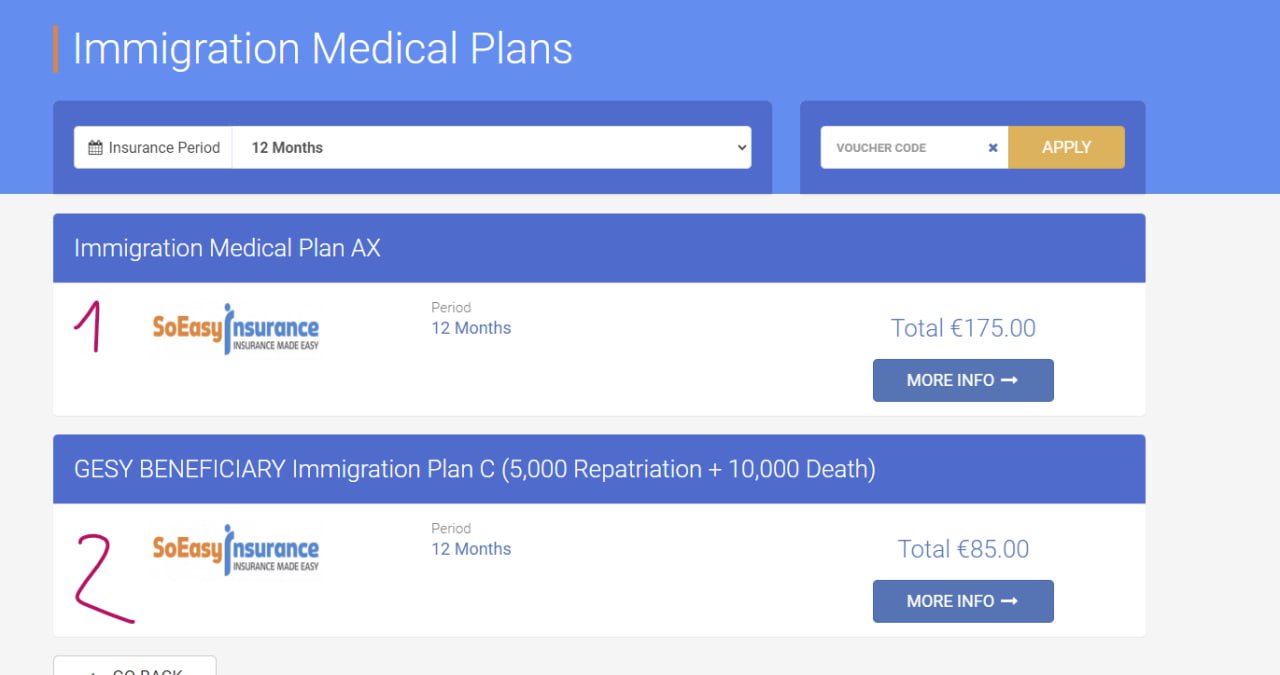Select the GESY BENEFICIARY Immigration Plan C header
The width and height of the screenshot is (1280, 675).
pos(474,469)
